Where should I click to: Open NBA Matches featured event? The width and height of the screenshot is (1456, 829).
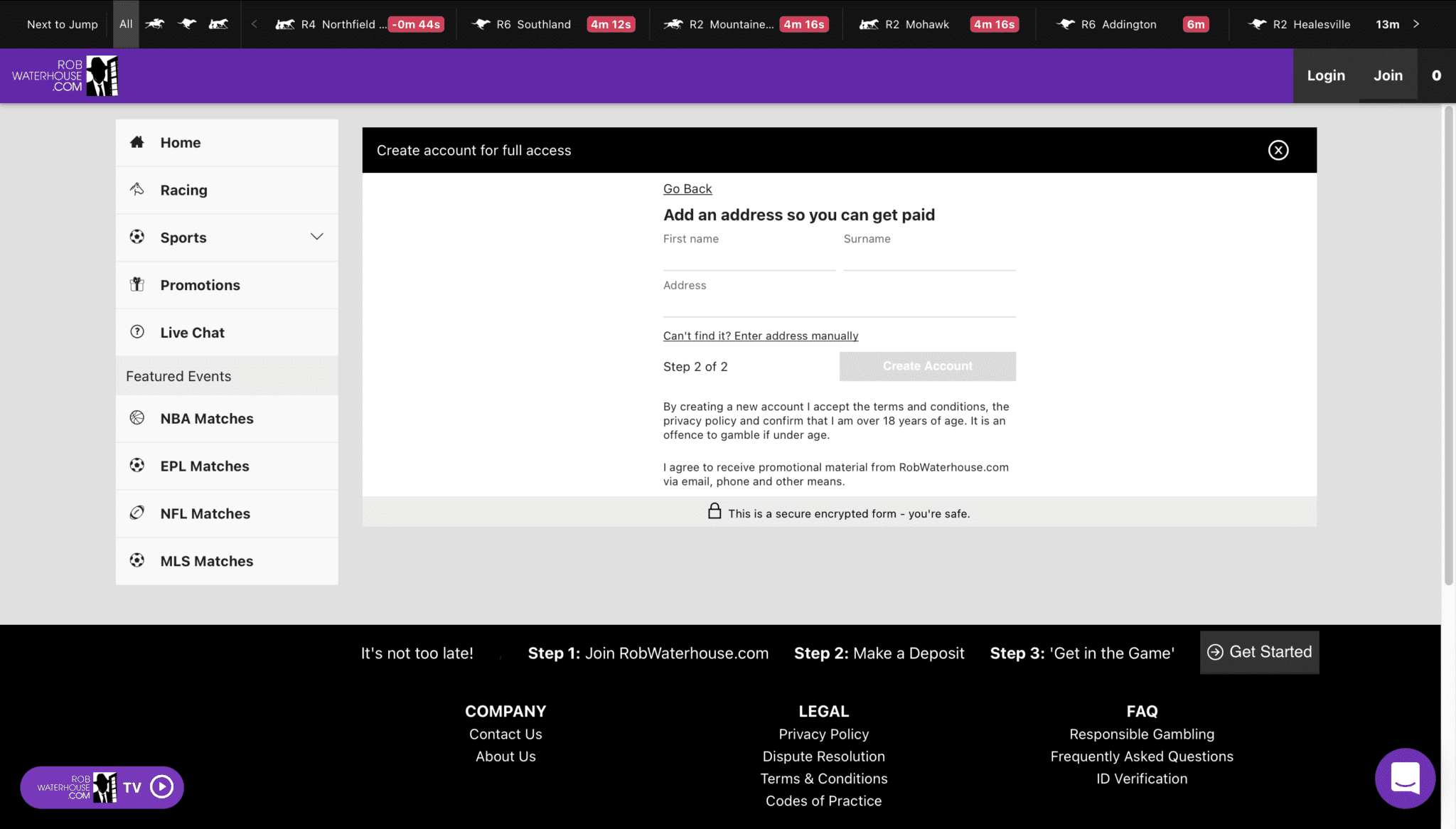(x=227, y=419)
